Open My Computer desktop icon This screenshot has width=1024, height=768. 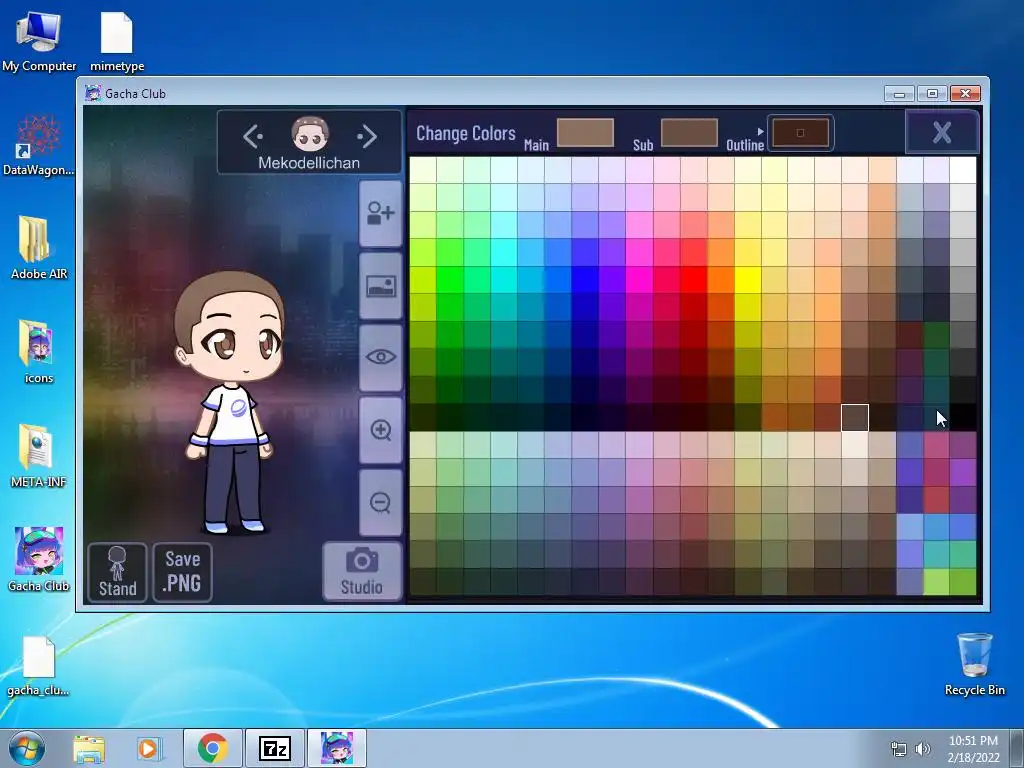39,42
